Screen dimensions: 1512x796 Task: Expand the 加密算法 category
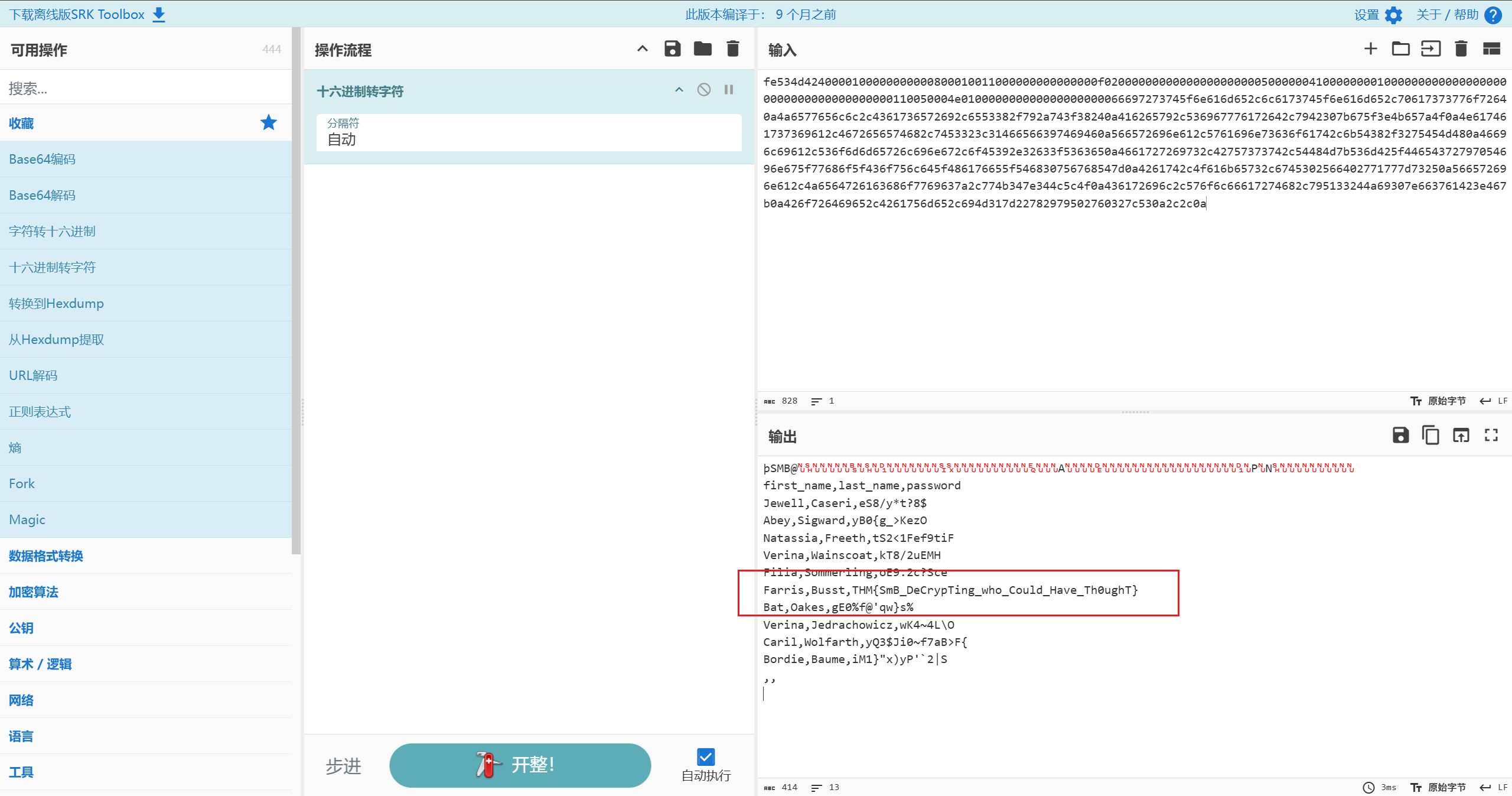click(x=34, y=592)
